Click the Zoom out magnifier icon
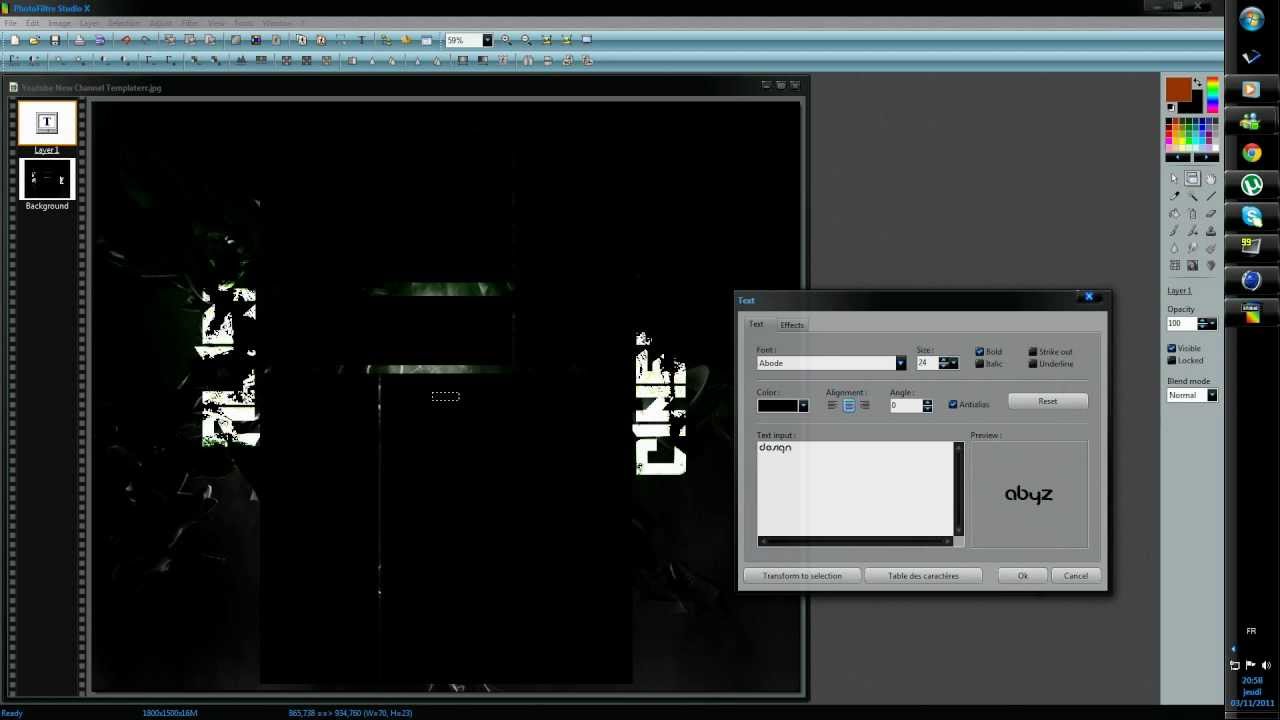This screenshot has height=720, width=1280. pos(526,40)
